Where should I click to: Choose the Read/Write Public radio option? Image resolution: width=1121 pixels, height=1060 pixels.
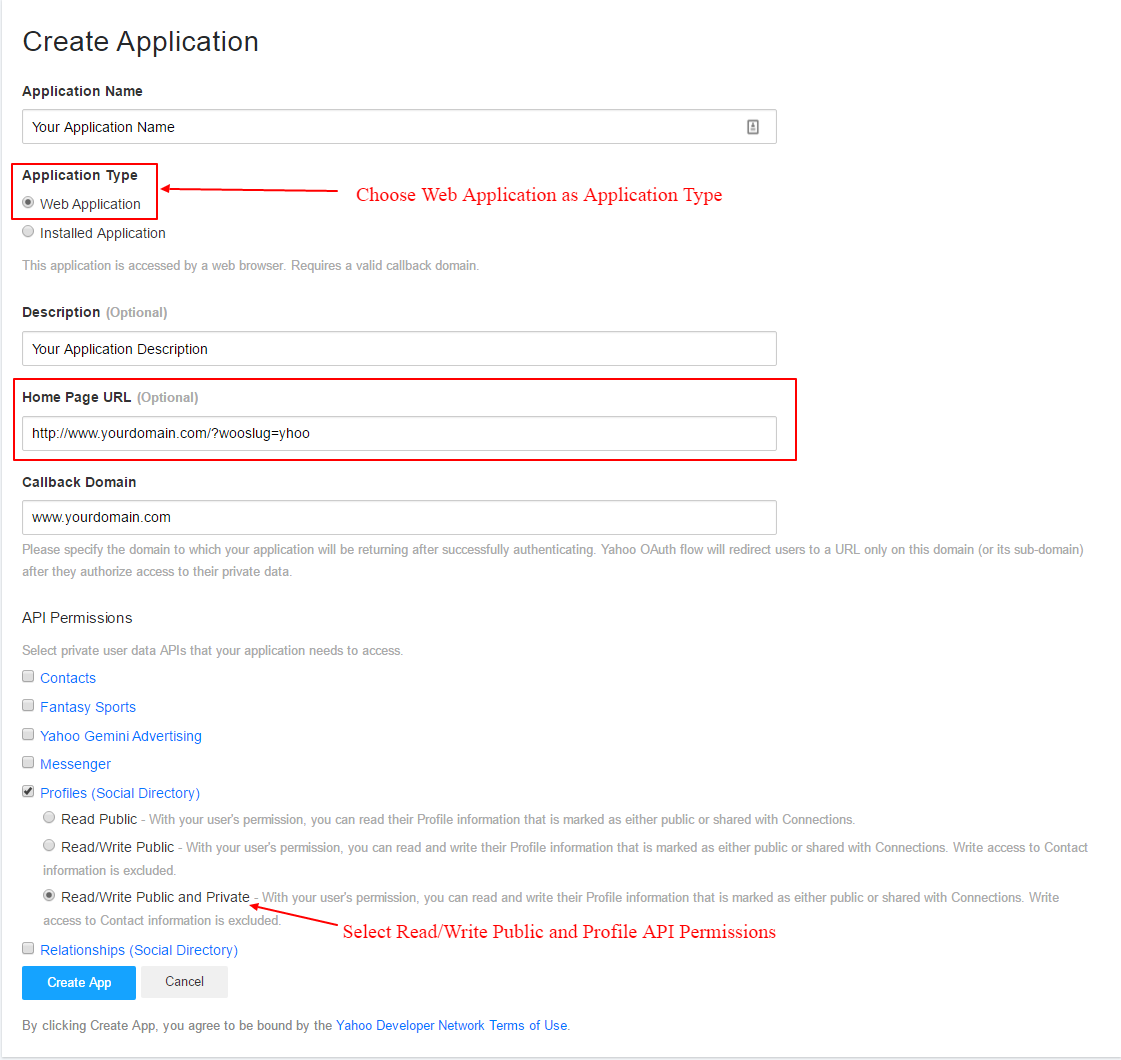pos(49,846)
